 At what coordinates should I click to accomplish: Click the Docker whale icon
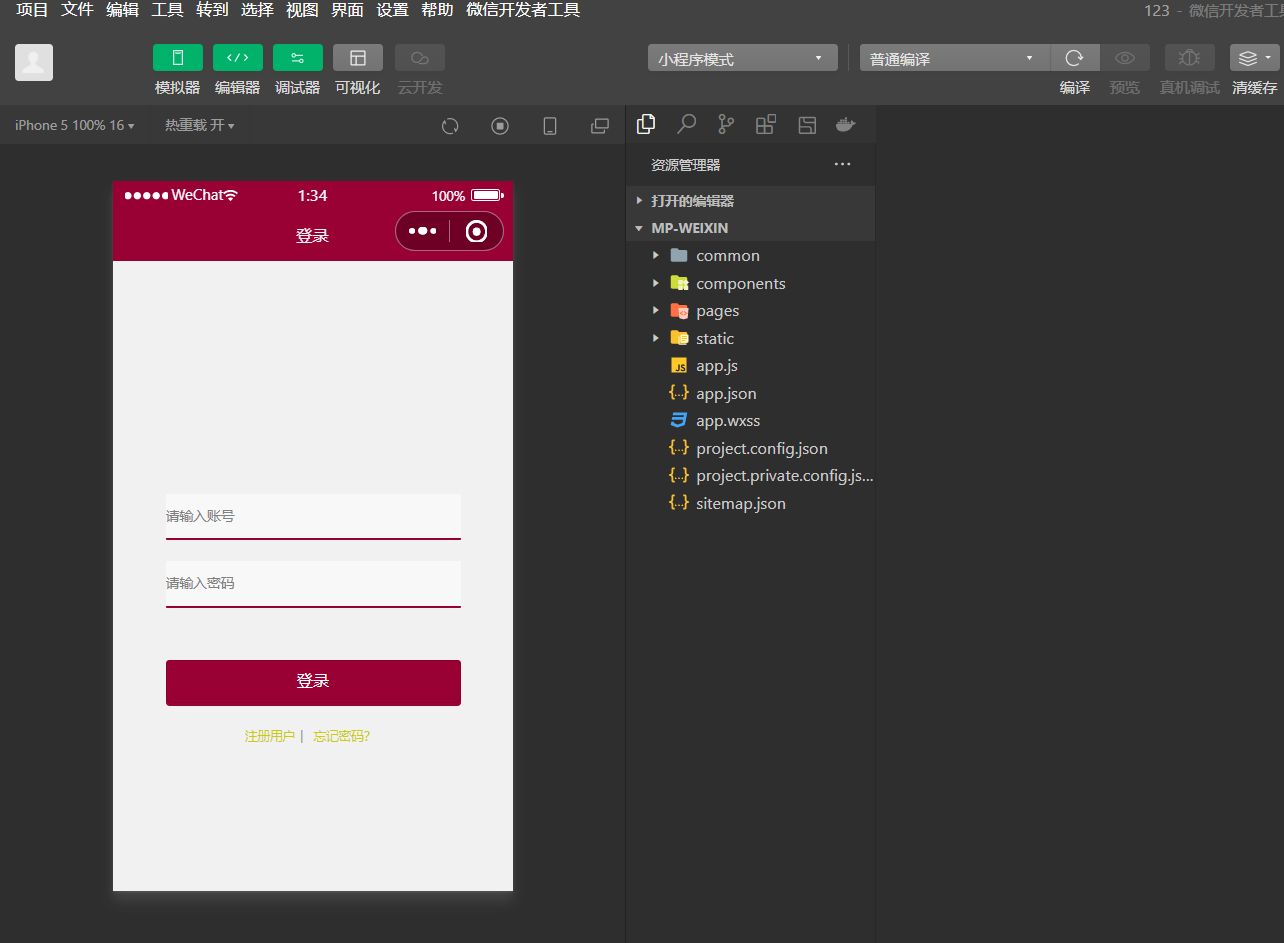coord(846,124)
